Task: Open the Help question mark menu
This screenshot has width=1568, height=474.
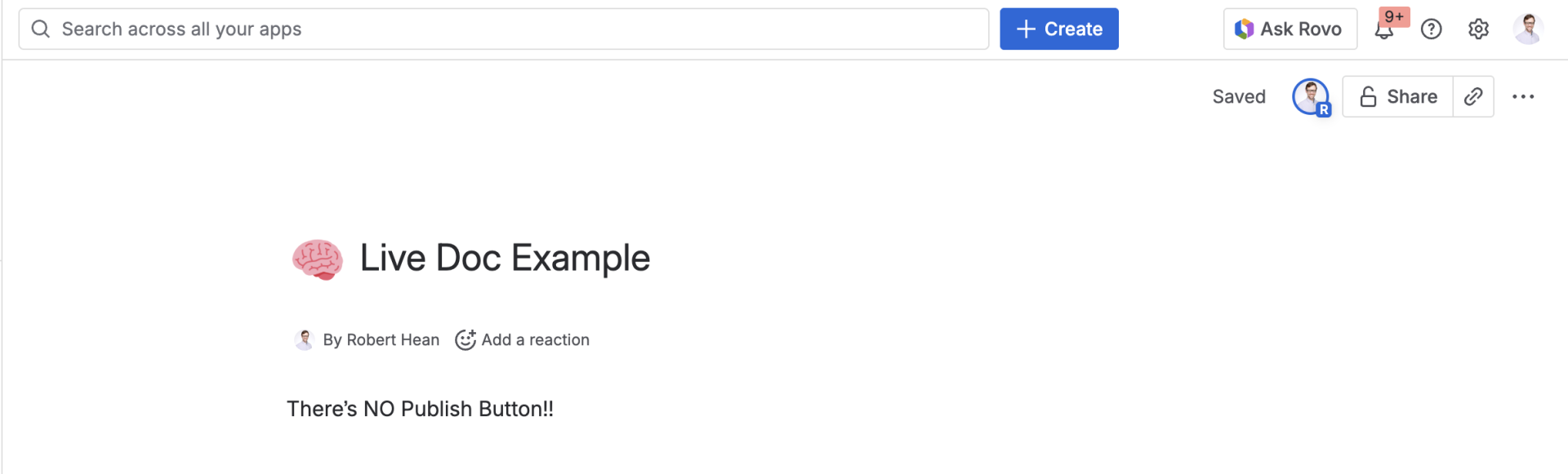Action: coord(1431,29)
